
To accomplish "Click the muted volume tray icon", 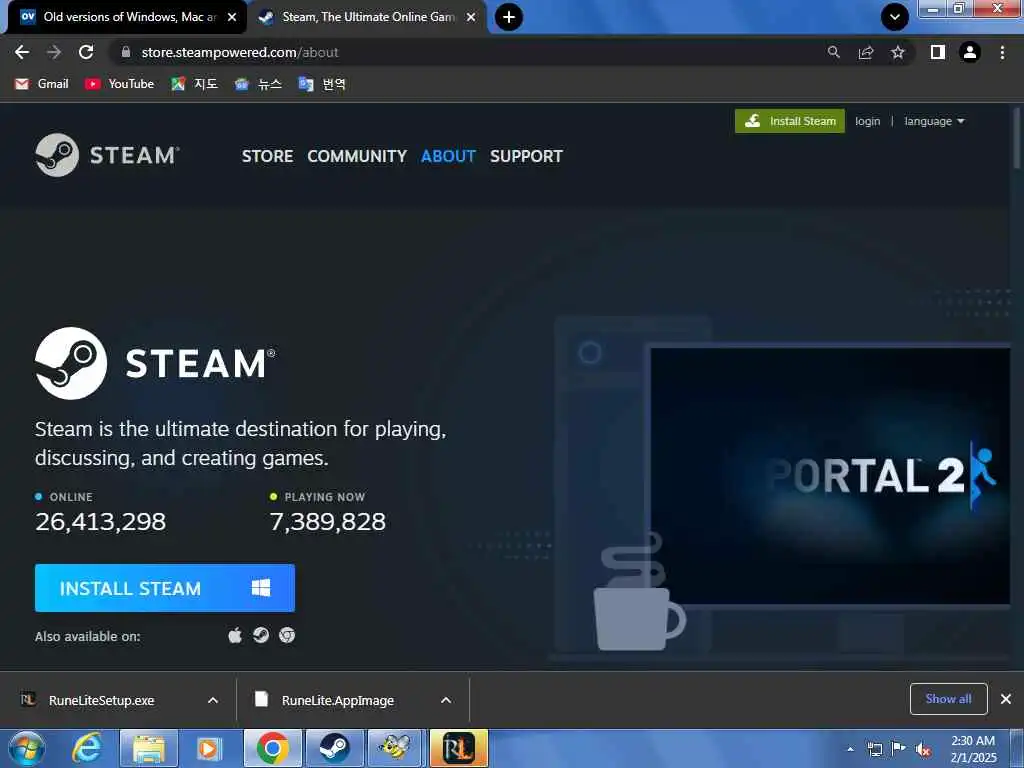I will (x=923, y=749).
